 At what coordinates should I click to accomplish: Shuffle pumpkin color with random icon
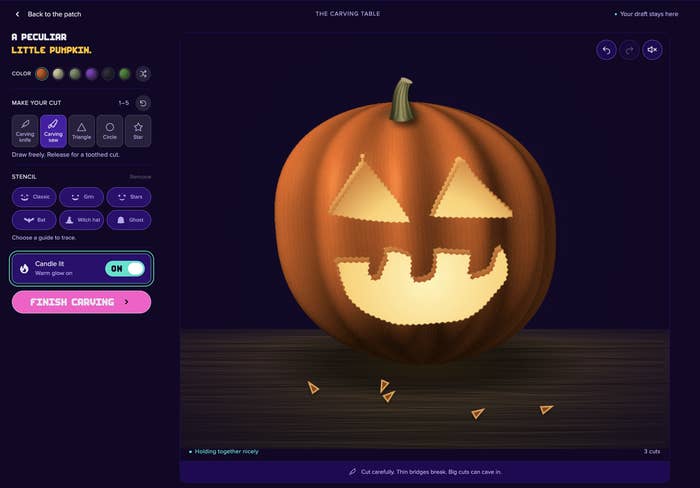143,74
